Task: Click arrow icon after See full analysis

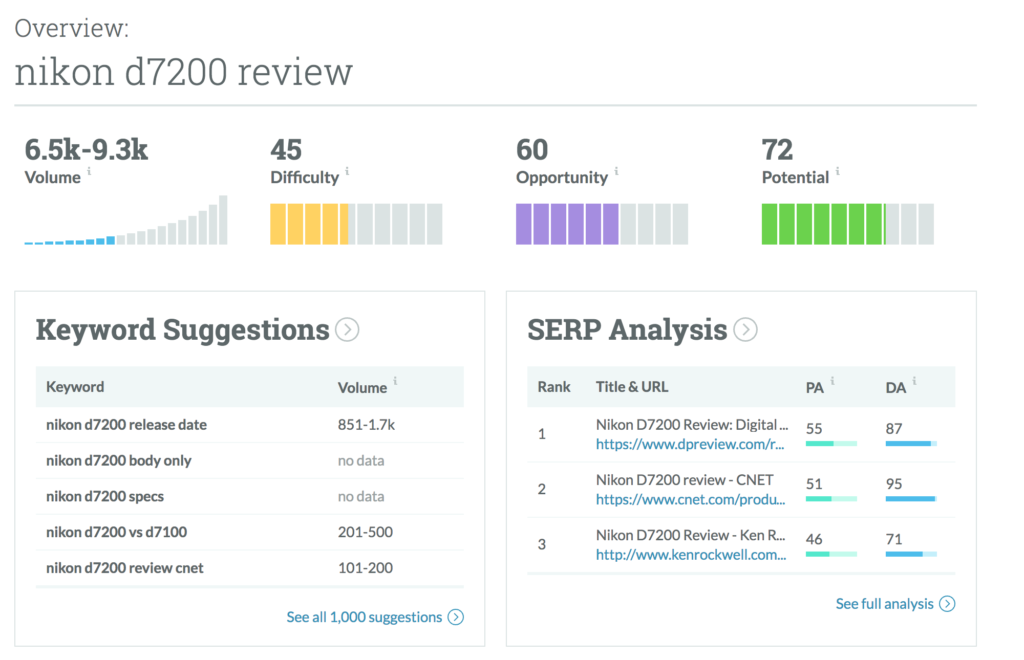Action: coord(947,604)
